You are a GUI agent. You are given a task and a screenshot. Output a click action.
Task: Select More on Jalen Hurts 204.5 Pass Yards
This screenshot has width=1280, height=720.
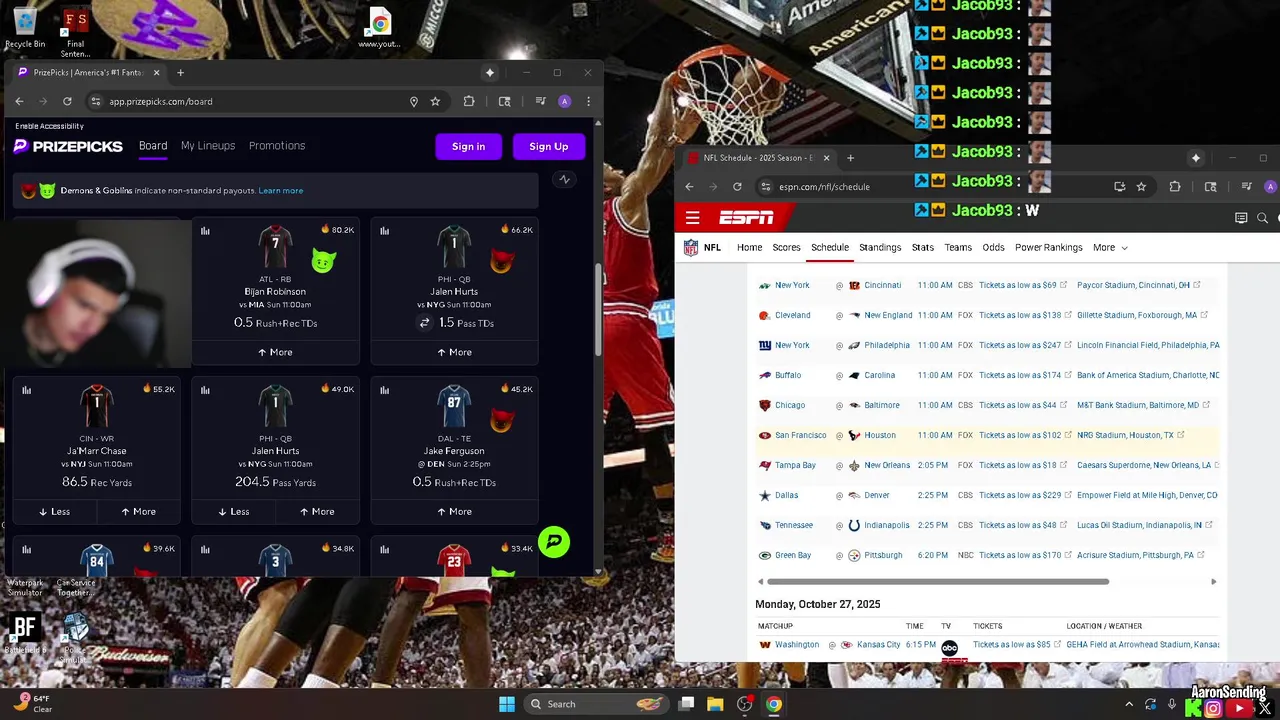[x=317, y=511]
